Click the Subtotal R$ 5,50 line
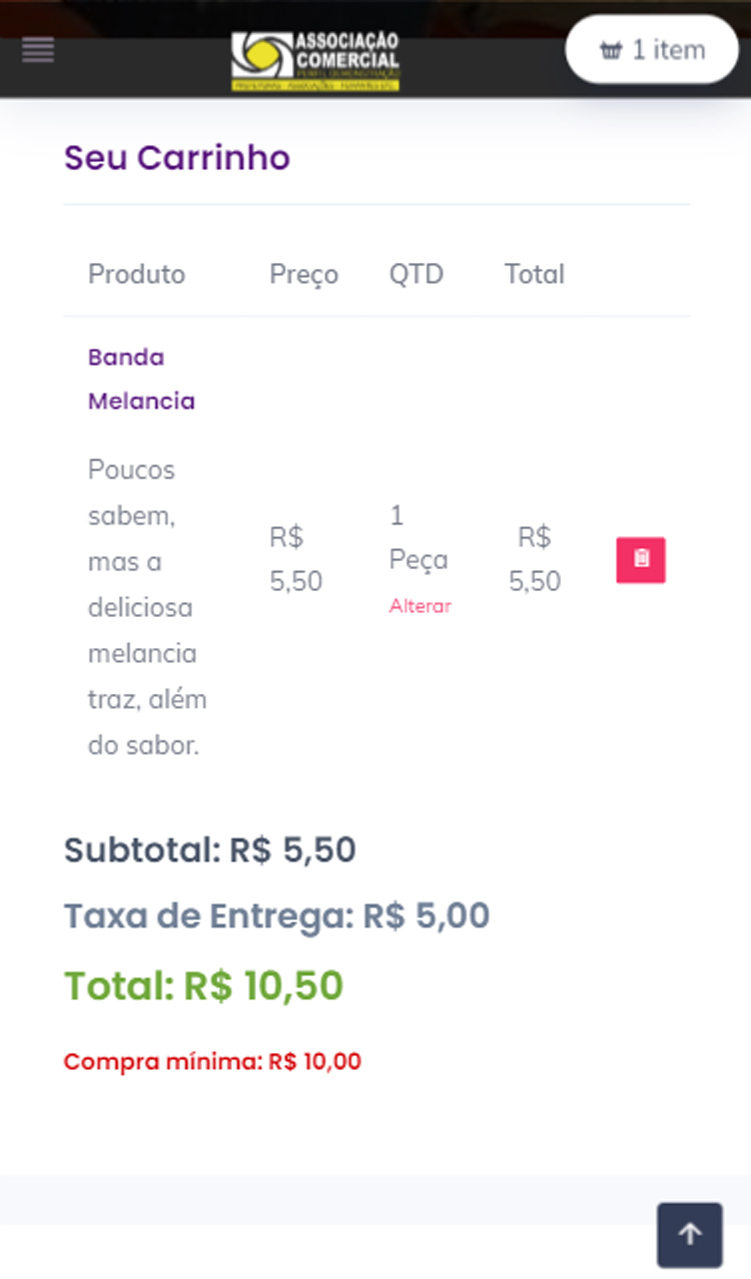 click(210, 850)
